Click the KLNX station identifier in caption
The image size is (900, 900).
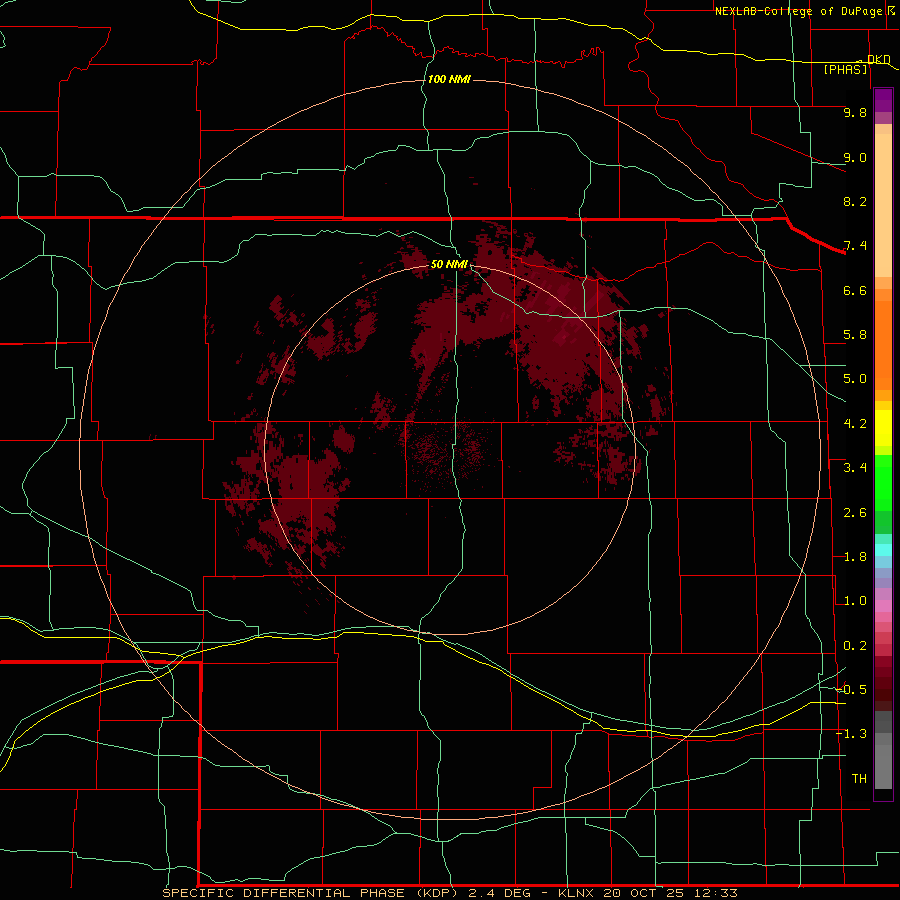(x=576, y=893)
